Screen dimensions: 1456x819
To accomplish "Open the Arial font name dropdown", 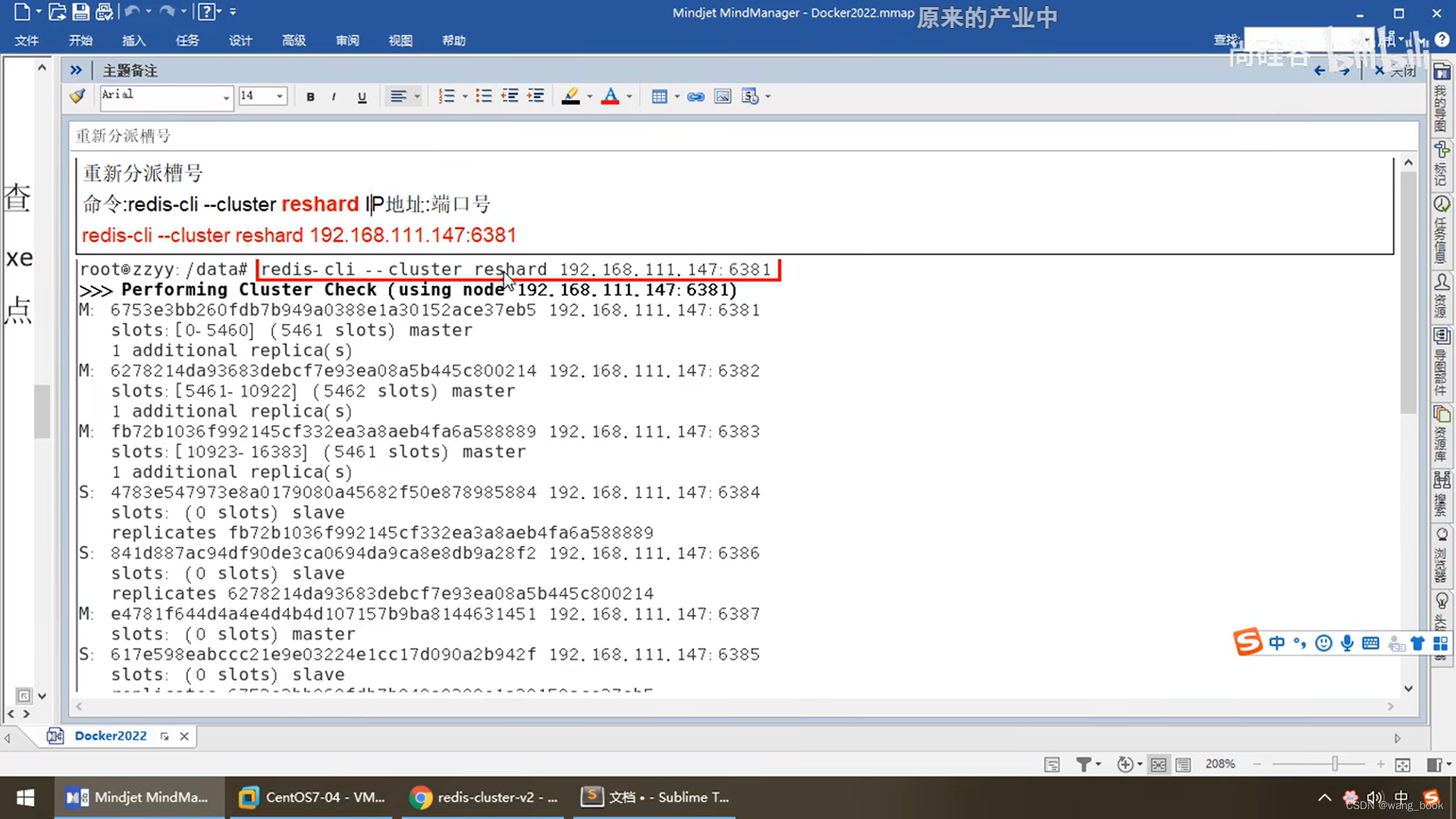I will pyautogui.click(x=226, y=97).
